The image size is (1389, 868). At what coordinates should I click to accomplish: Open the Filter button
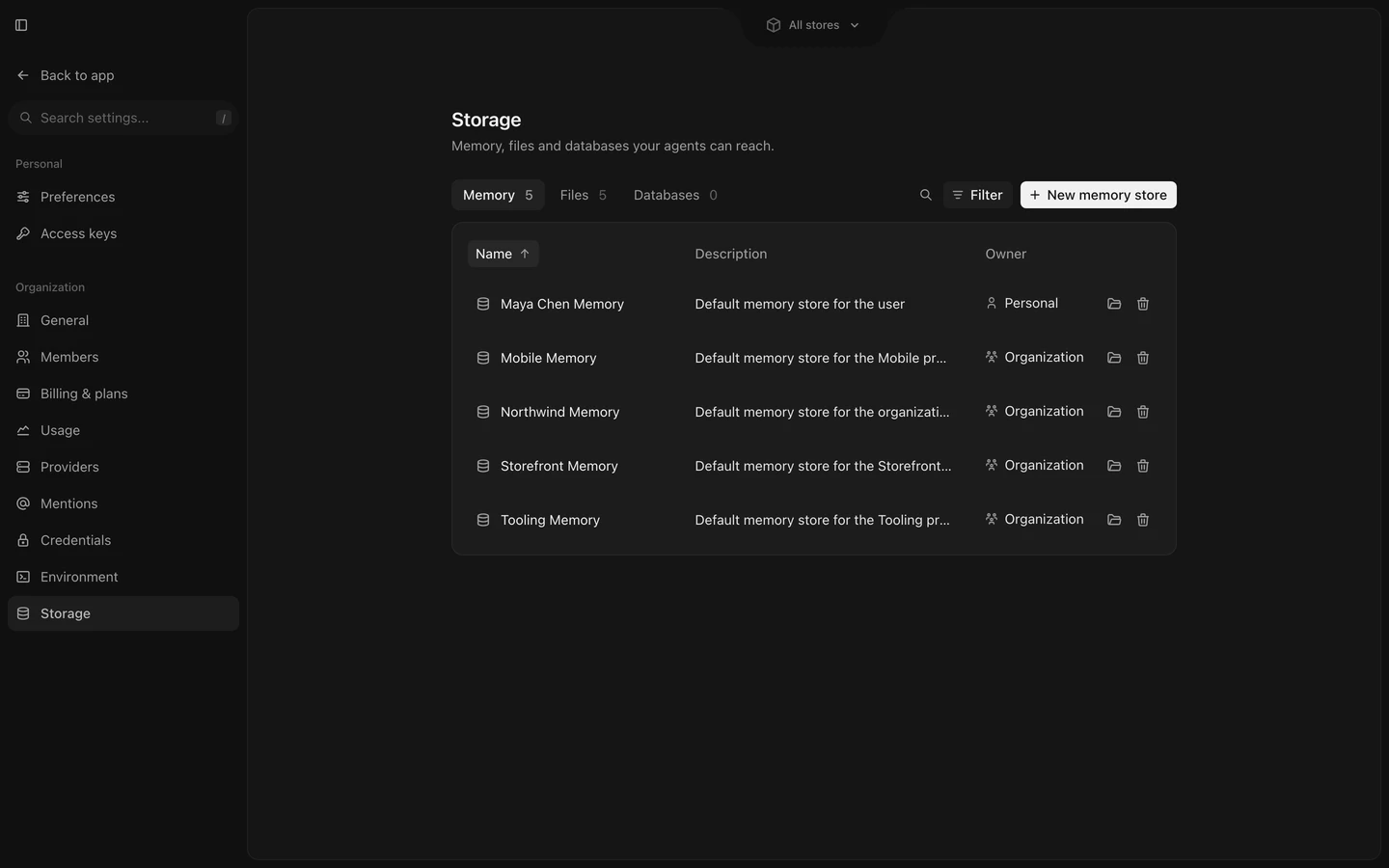pos(978,195)
